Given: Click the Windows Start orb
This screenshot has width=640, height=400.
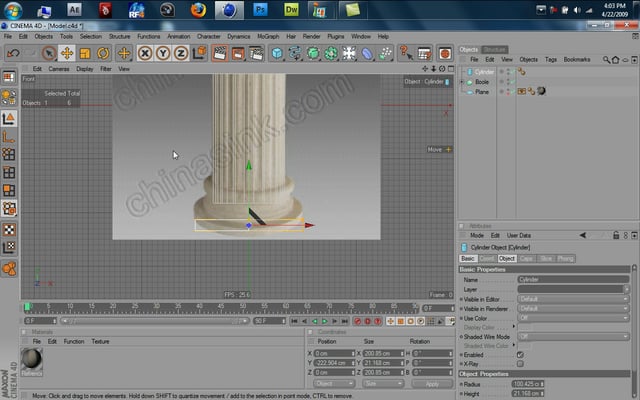Looking at the screenshot, I should pos(13,11).
